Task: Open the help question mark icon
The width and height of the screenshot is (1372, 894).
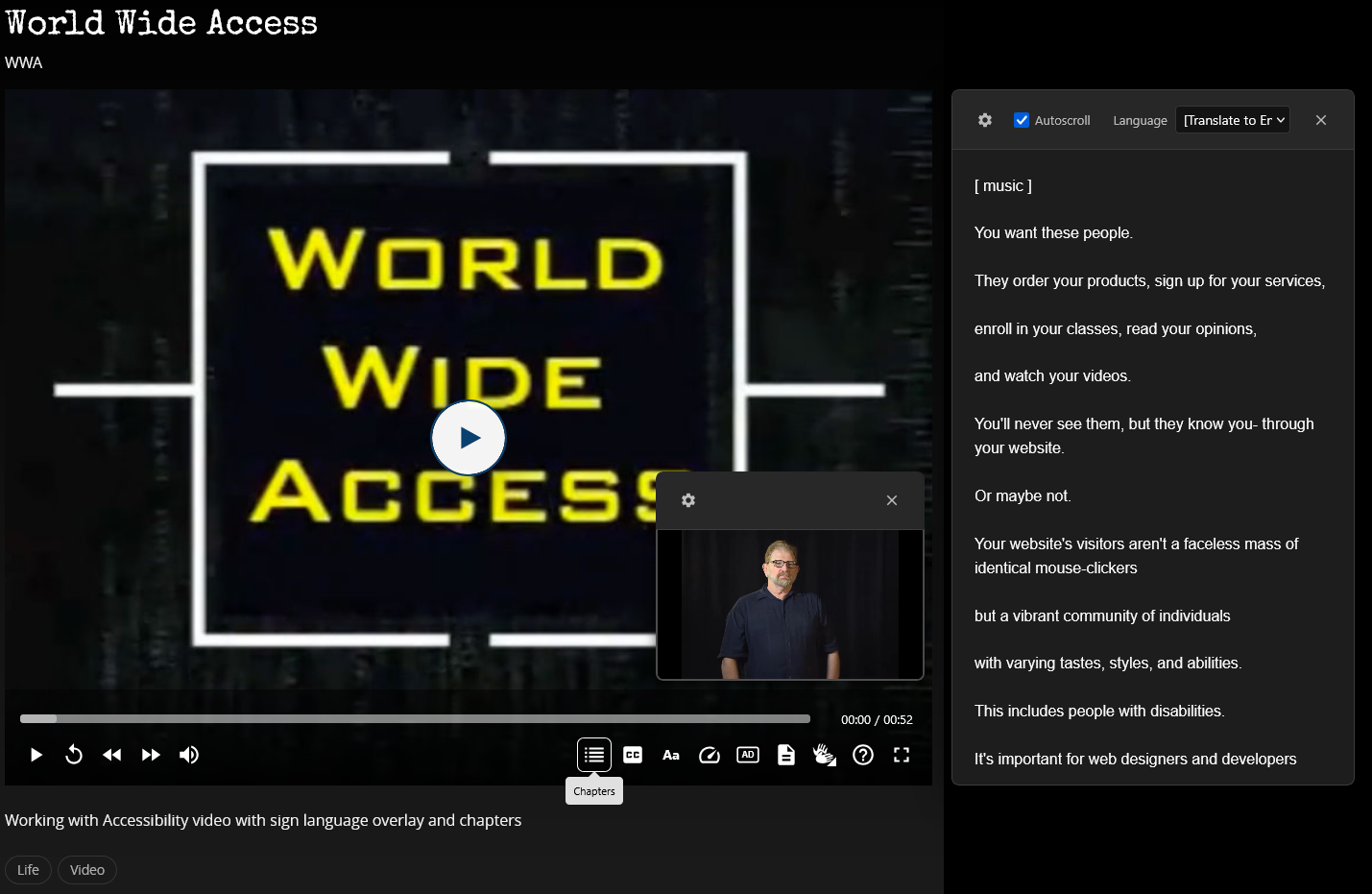Action: click(x=863, y=755)
